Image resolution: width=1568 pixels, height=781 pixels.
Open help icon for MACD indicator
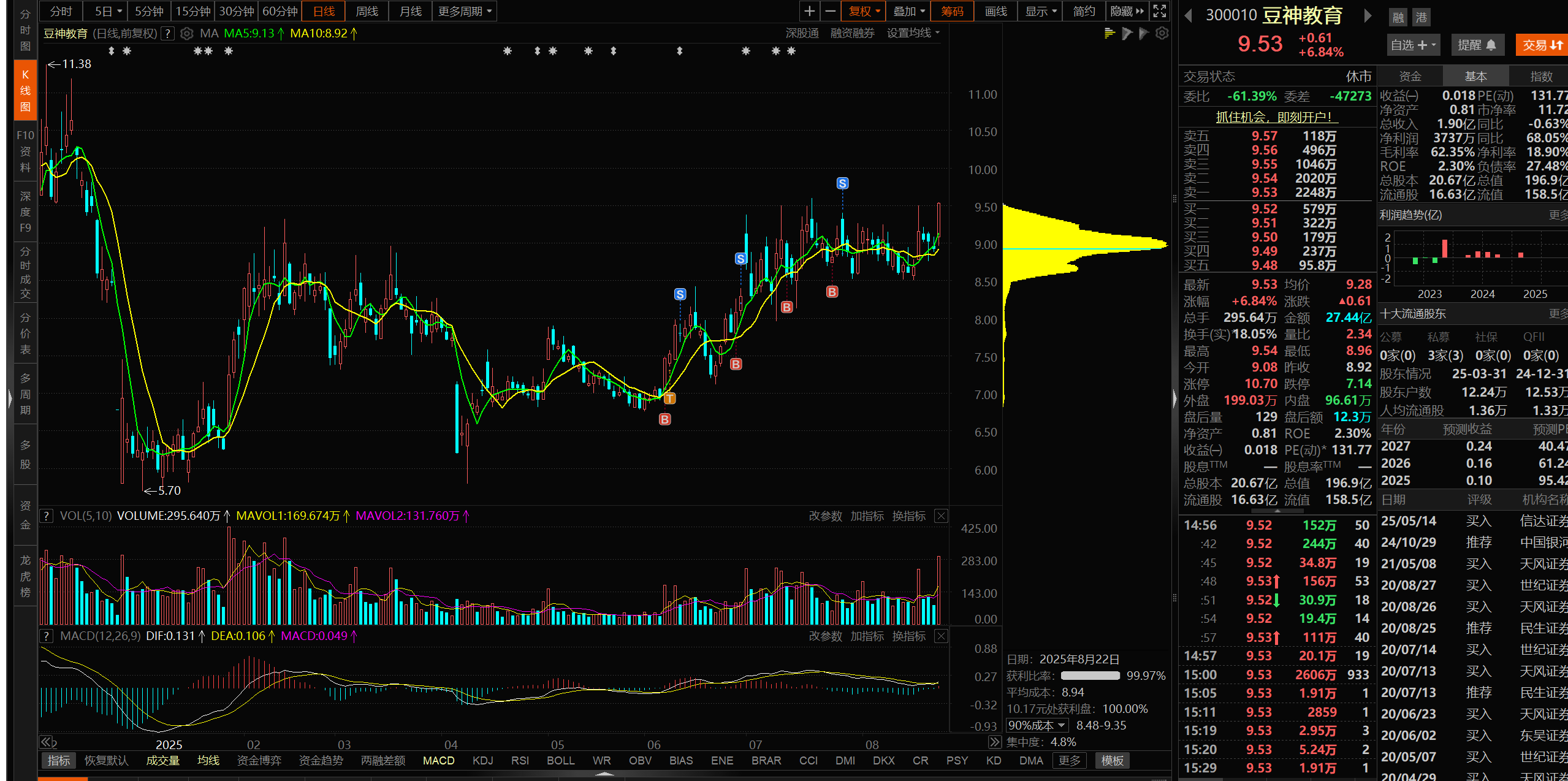point(46,636)
